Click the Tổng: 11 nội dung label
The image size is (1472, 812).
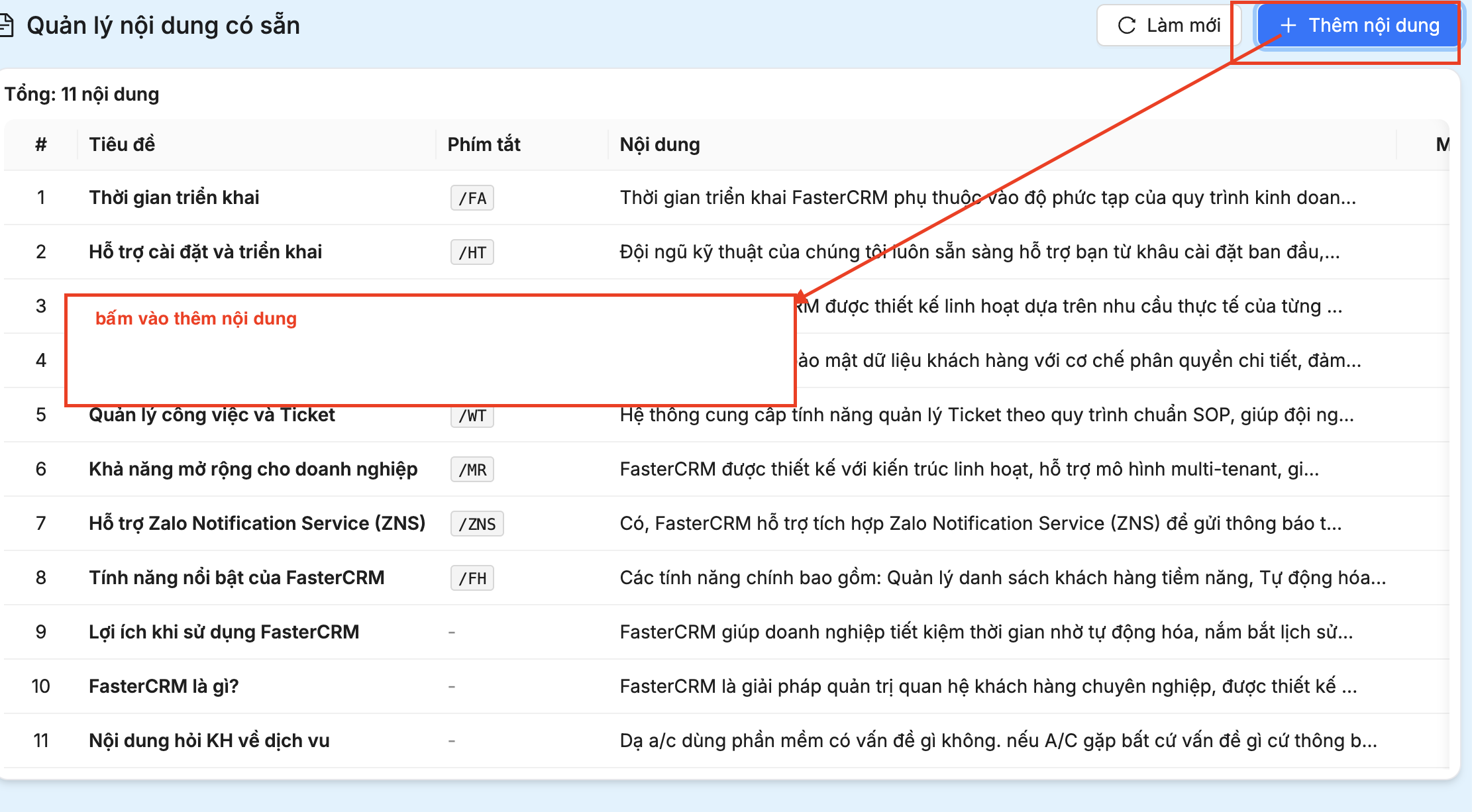click(x=82, y=94)
